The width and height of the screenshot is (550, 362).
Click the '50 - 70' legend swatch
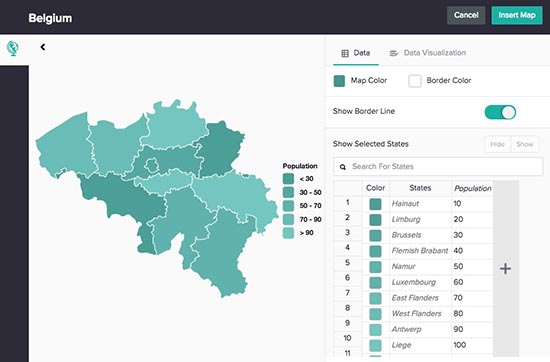coord(288,206)
